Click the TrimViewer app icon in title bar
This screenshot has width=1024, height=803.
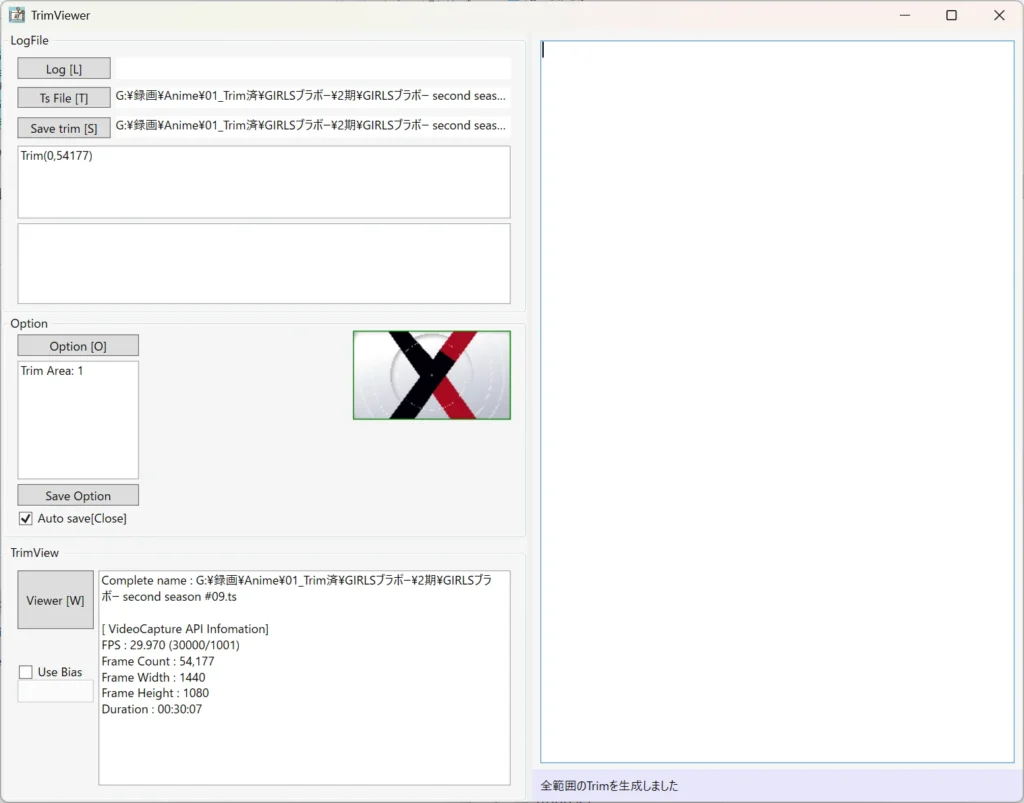coord(17,15)
